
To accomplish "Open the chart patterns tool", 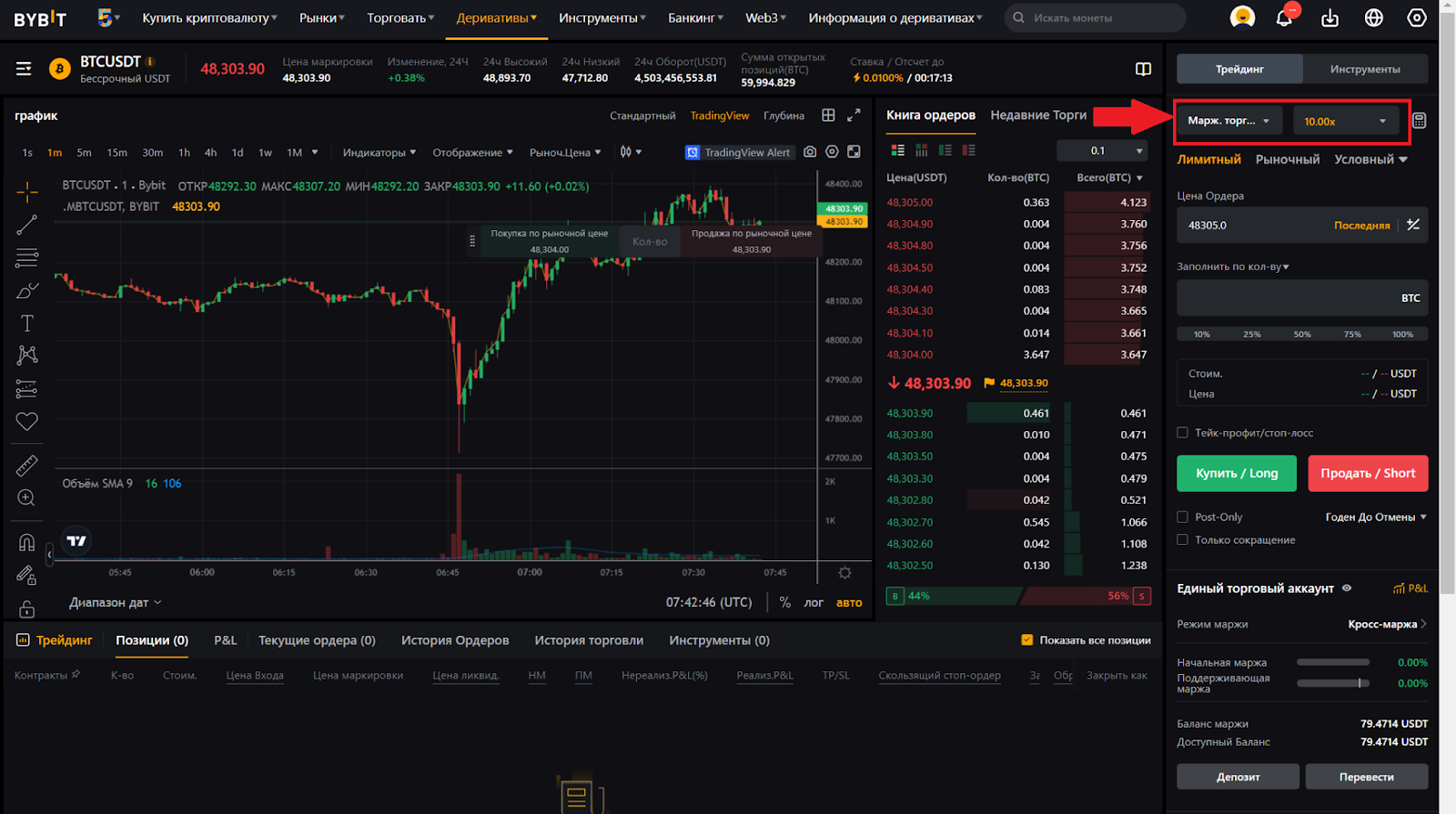I will pyautogui.click(x=26, y=356).
